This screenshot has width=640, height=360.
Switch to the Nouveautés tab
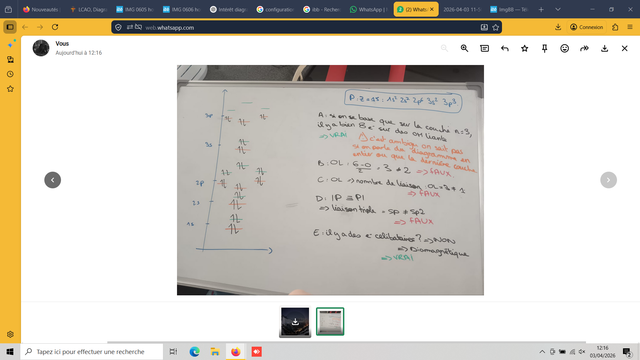pyautogui.click(x=42, y=9)
